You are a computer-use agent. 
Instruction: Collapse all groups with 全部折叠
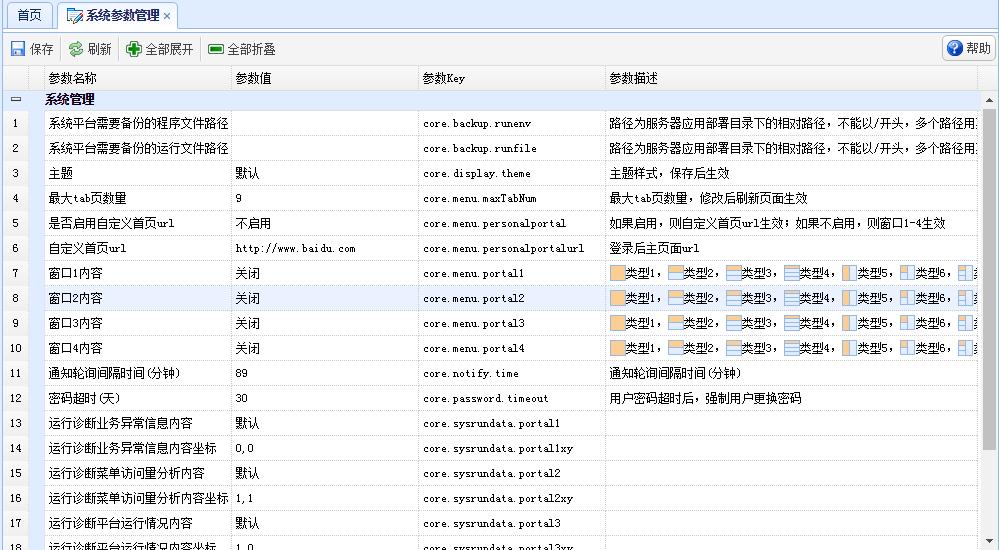coord(242,49)
